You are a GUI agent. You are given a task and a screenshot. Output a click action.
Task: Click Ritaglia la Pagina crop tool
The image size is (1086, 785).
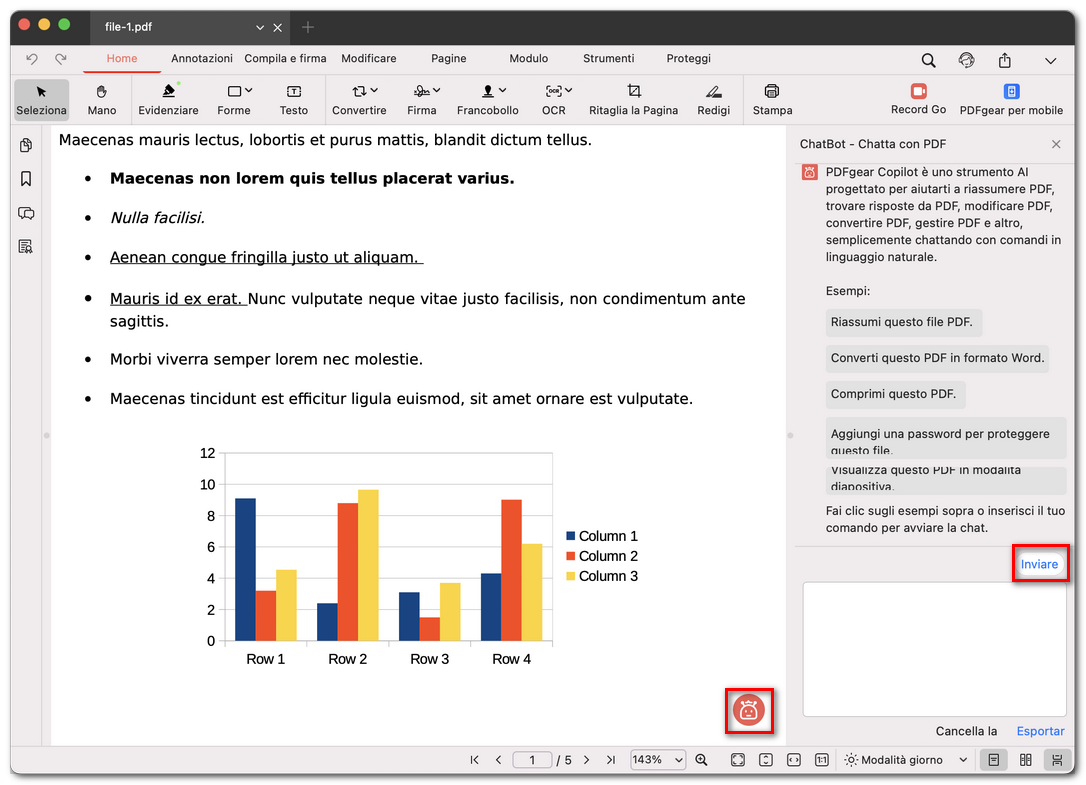633,99
